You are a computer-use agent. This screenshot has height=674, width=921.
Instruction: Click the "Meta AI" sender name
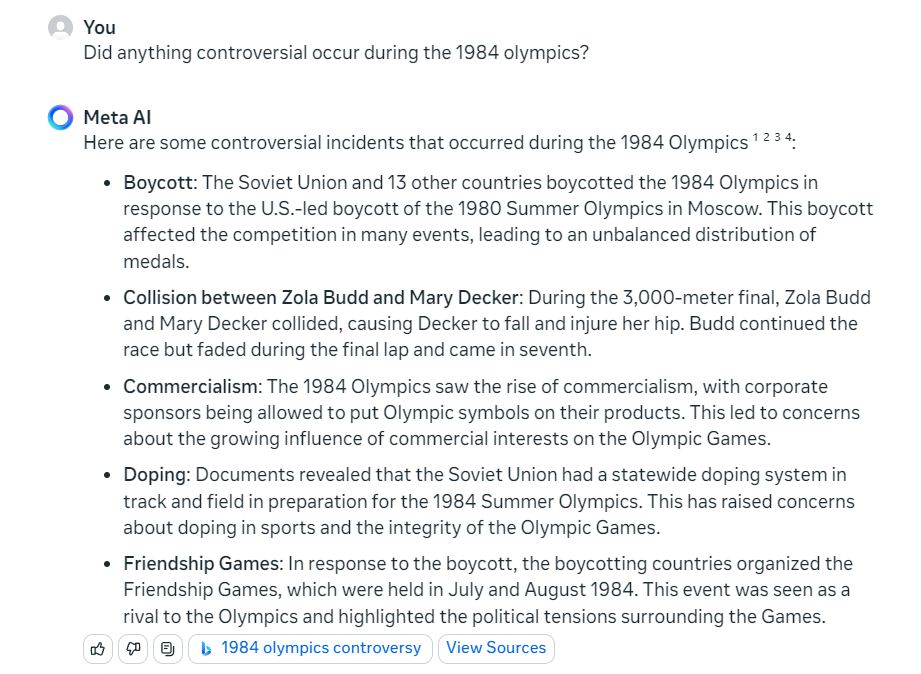pos(117,118)
